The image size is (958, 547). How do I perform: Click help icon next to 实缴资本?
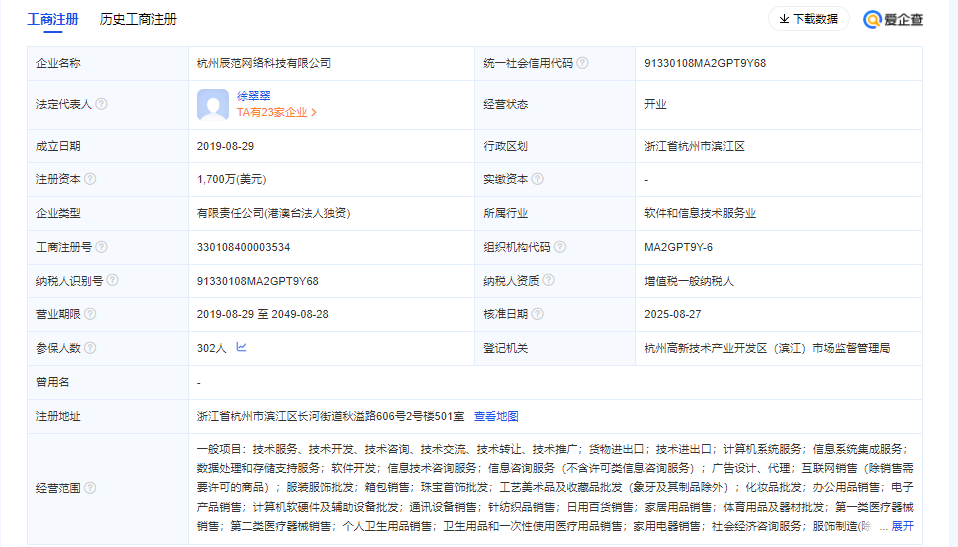tap(537, 178)
